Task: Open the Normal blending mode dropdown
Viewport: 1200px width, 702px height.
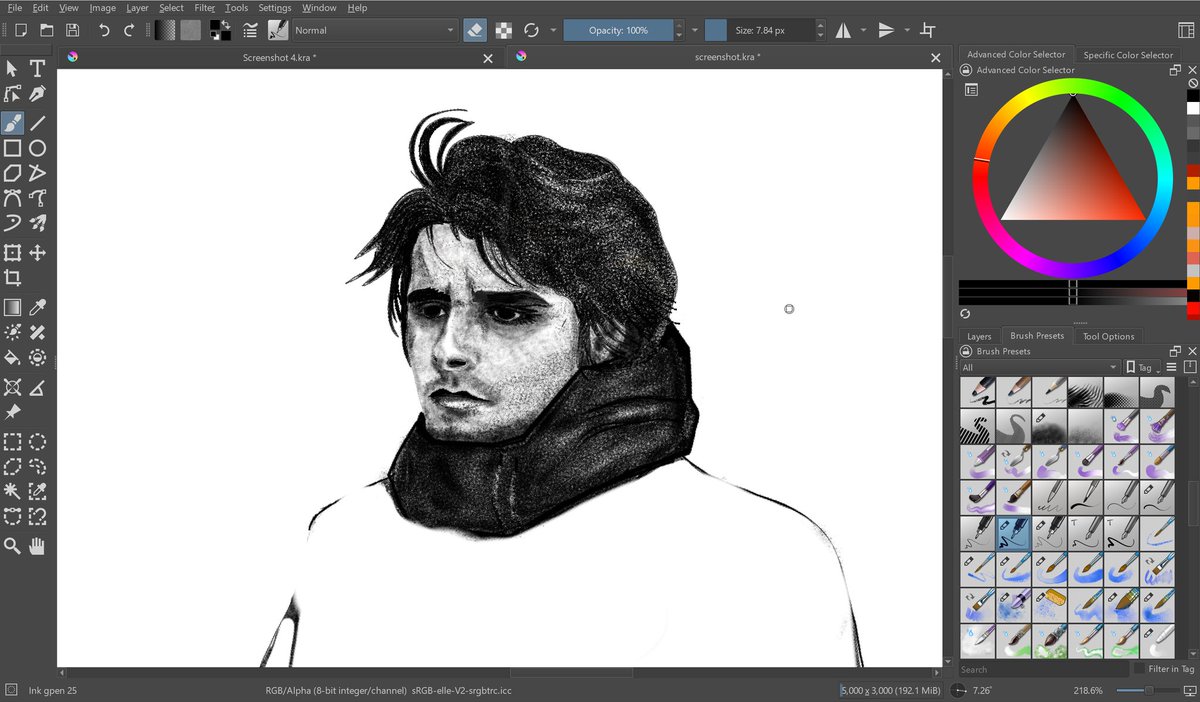Action: tap(373, 30)
